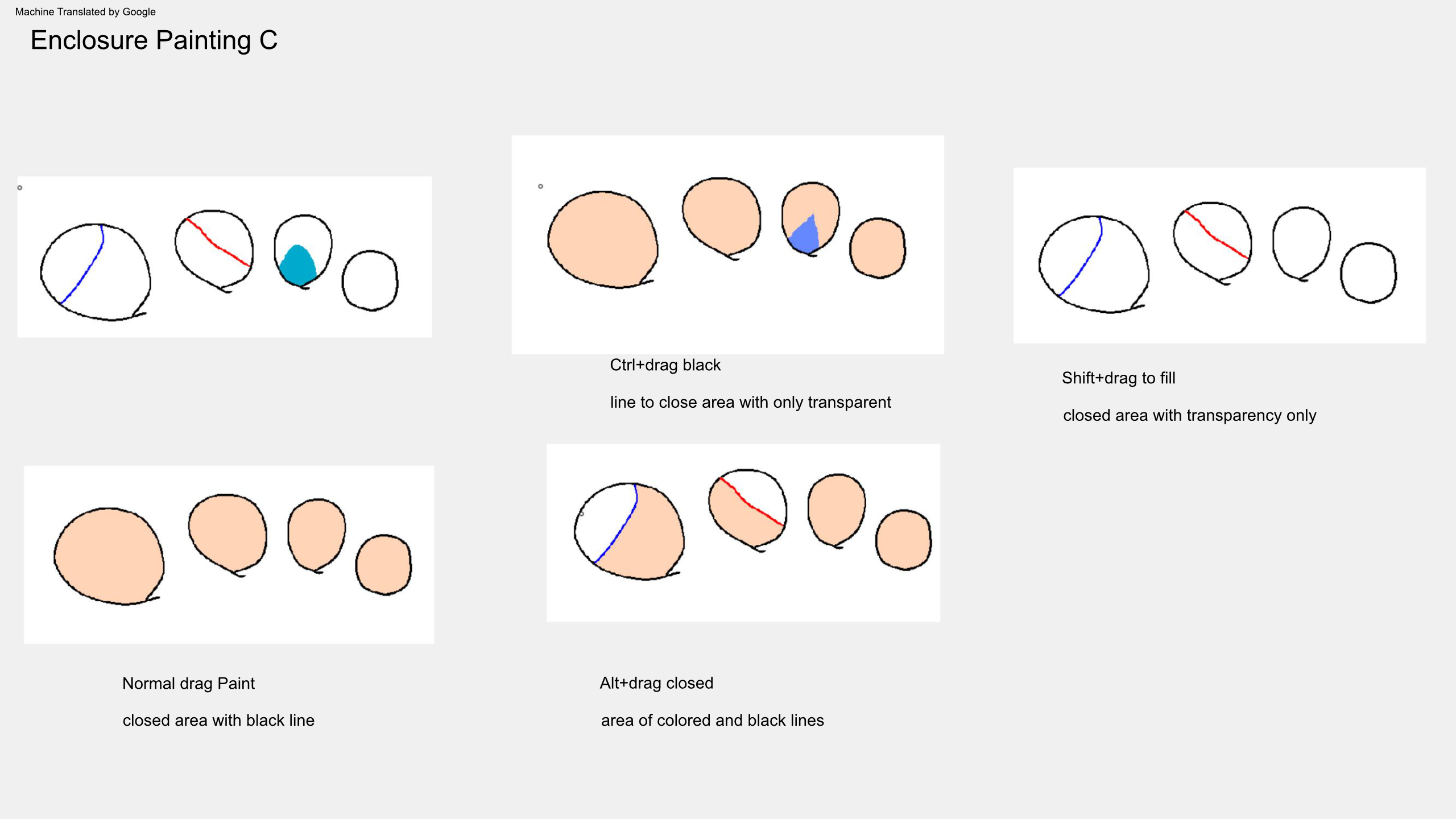
Task: Click "closed area with transparency only" text
Action: click(1189, 416)
